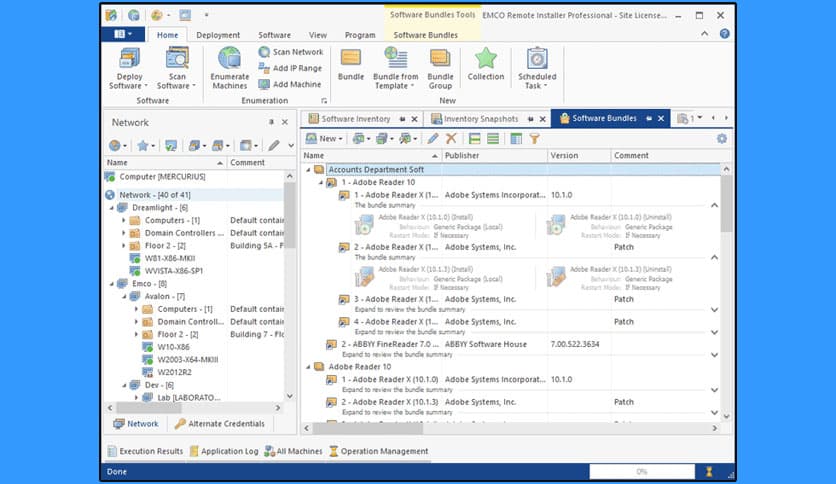Image resolution: width=836 pixels, height=484 pixels.
Task: Choose Add Machine in ribbon
Action: tap(290, 84)
